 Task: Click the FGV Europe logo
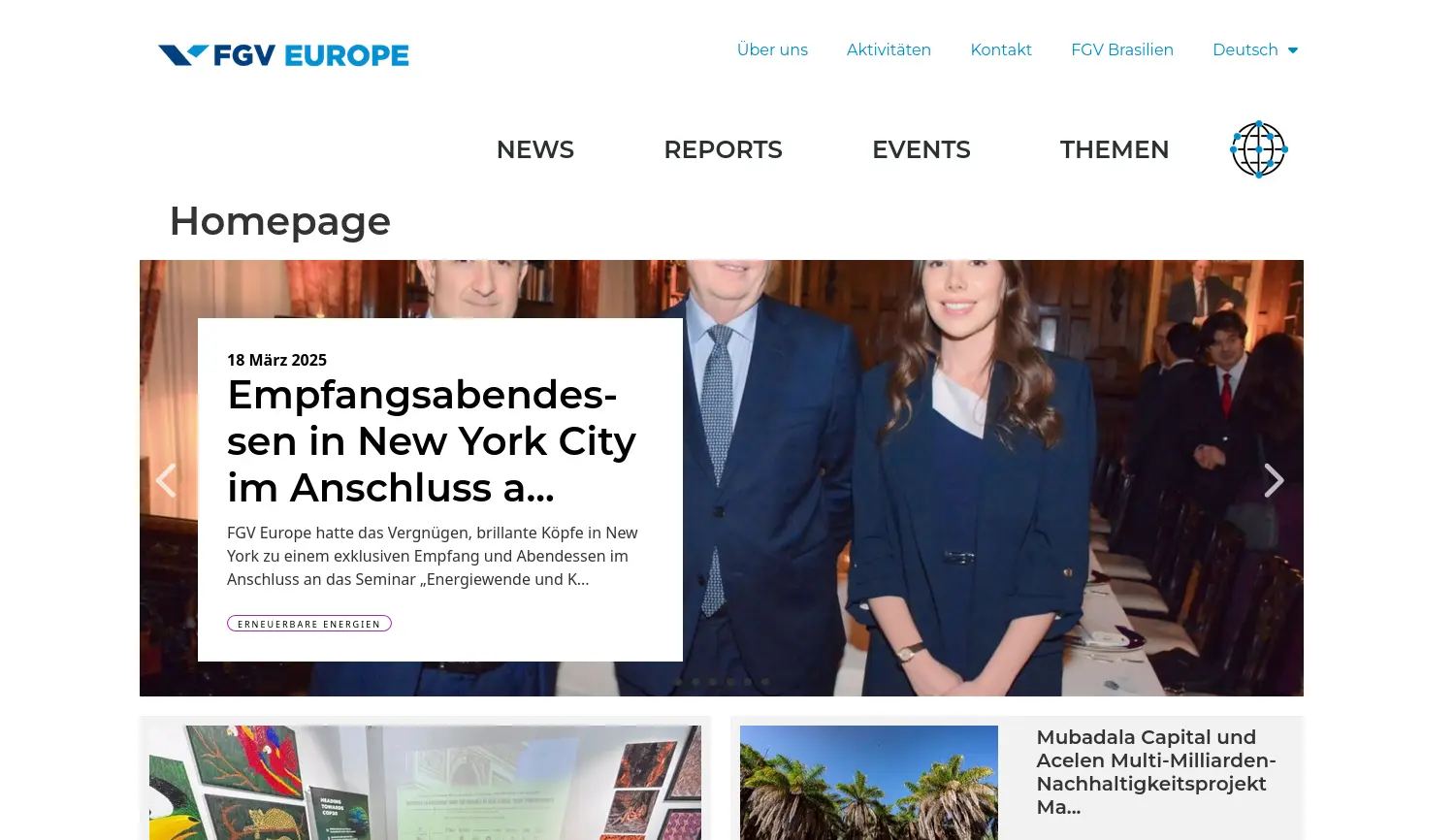pos(283,54)
